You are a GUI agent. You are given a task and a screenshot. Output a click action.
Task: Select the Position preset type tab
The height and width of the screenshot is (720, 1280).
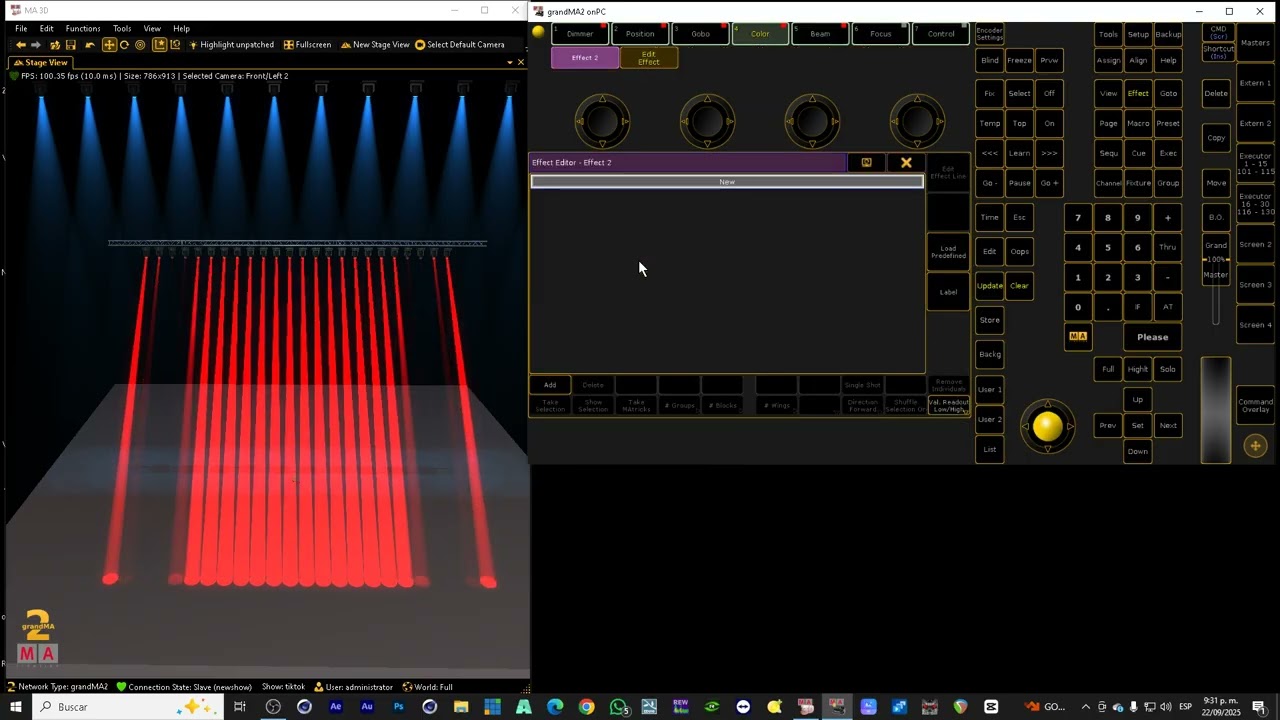tap(640, 34)
